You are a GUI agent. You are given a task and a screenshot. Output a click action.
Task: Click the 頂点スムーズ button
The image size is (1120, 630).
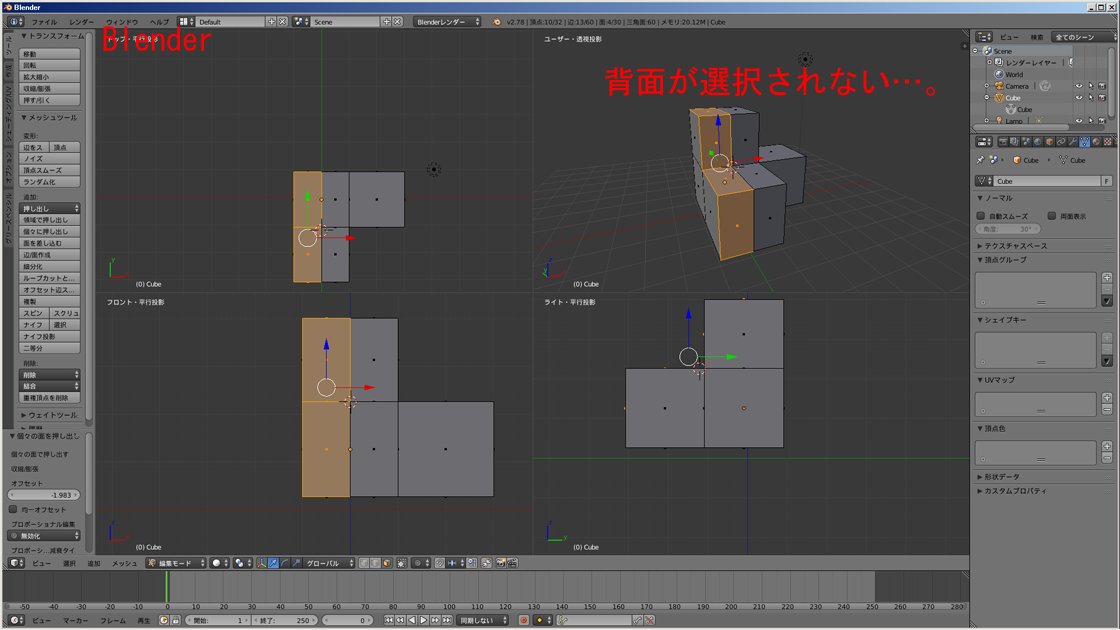[x=49, y=170]
